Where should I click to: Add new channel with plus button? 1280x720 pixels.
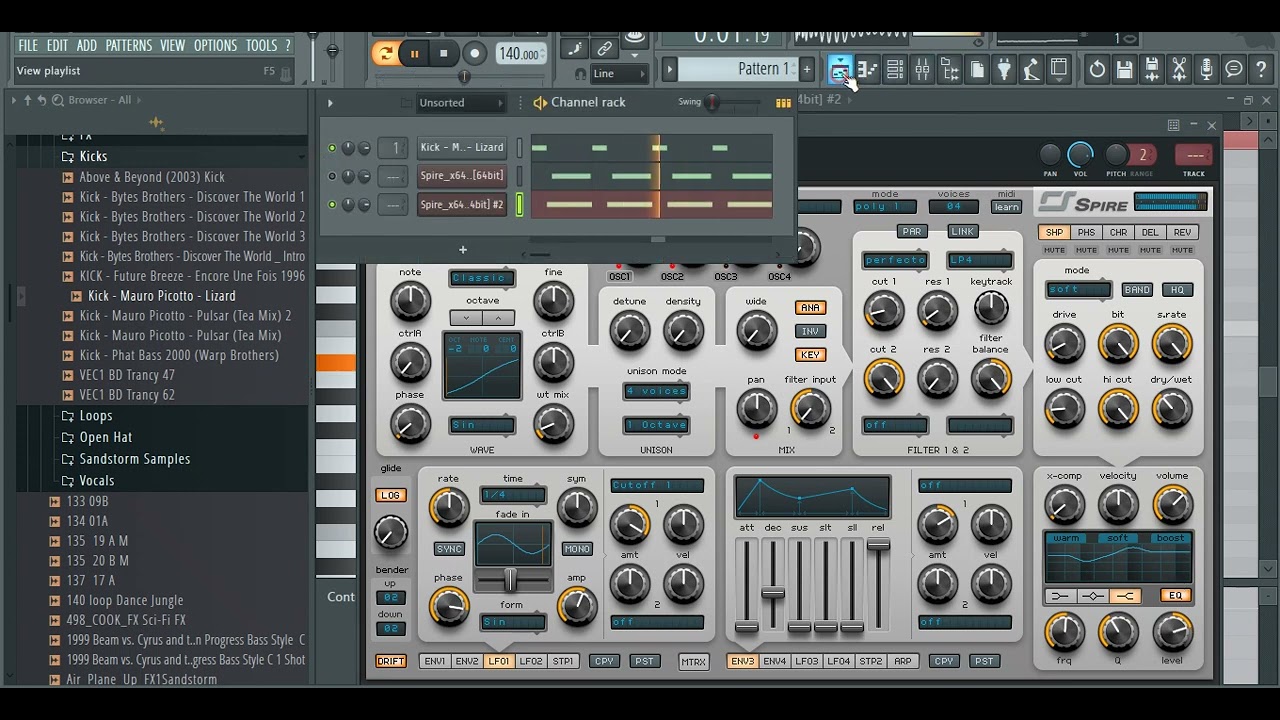pyautogui.click(x=463, y=250)
